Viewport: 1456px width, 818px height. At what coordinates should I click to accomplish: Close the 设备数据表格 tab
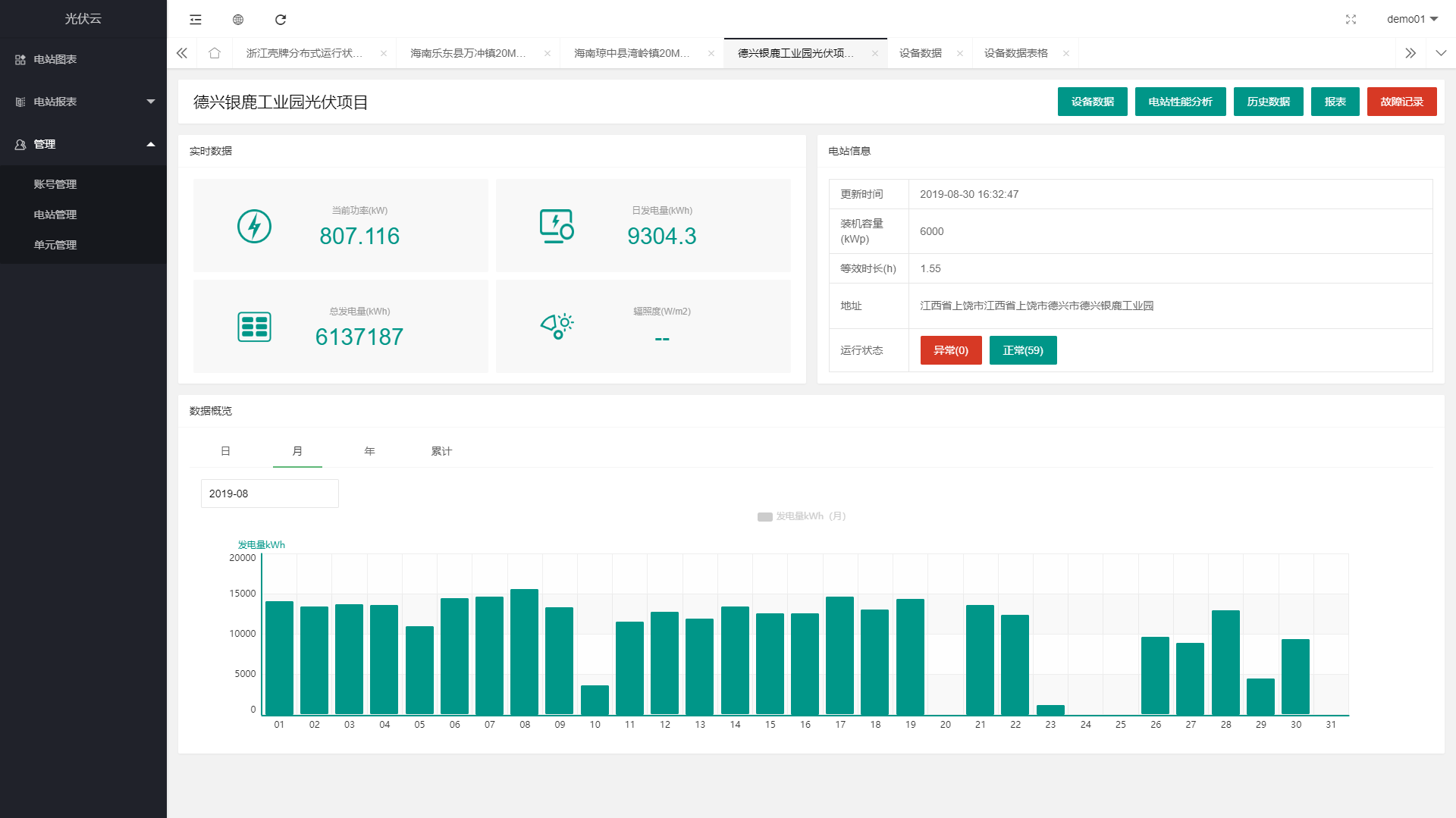pyautogui.click(x=1066, y=53)
